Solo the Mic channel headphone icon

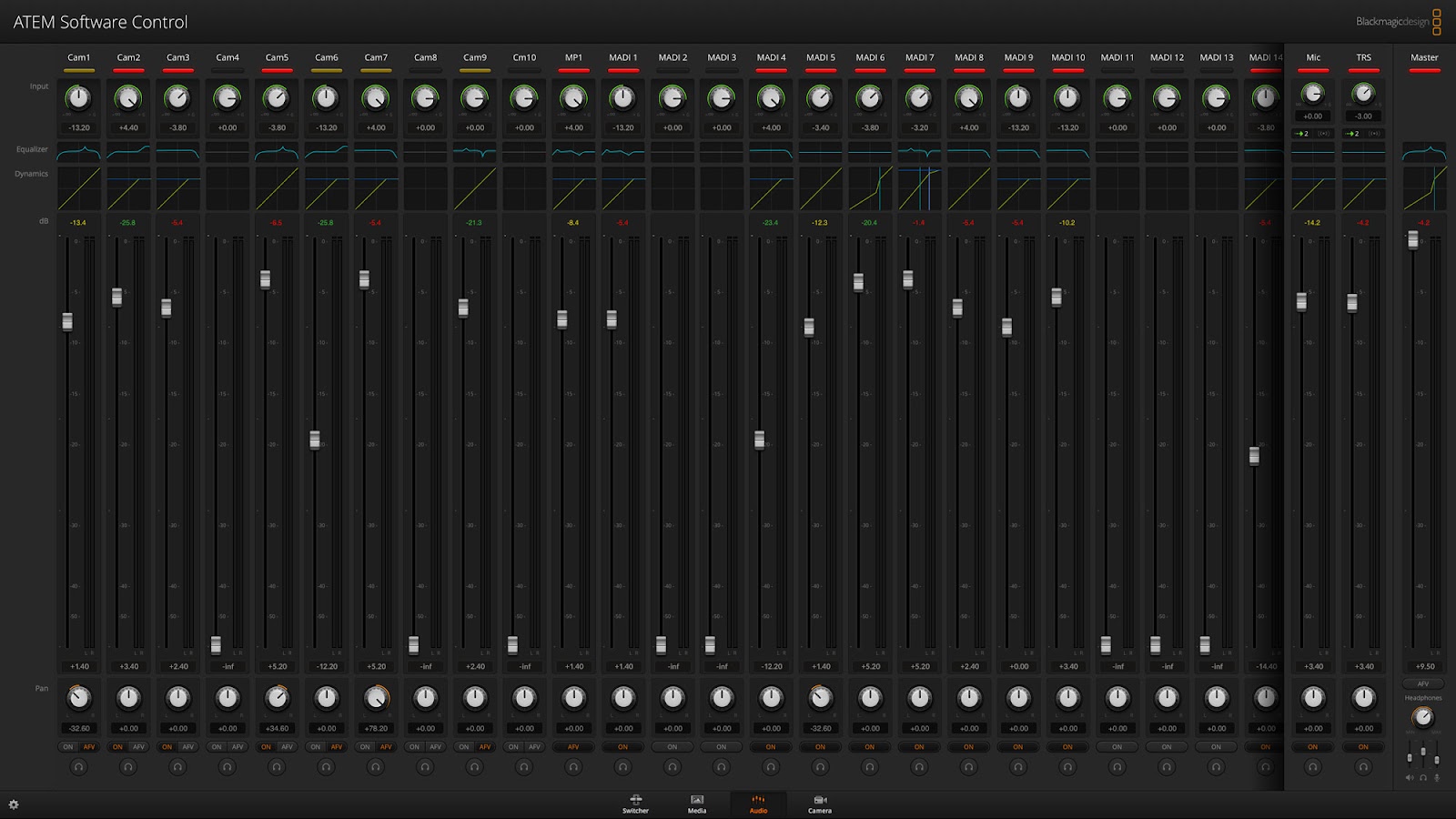pos(1313,767)
